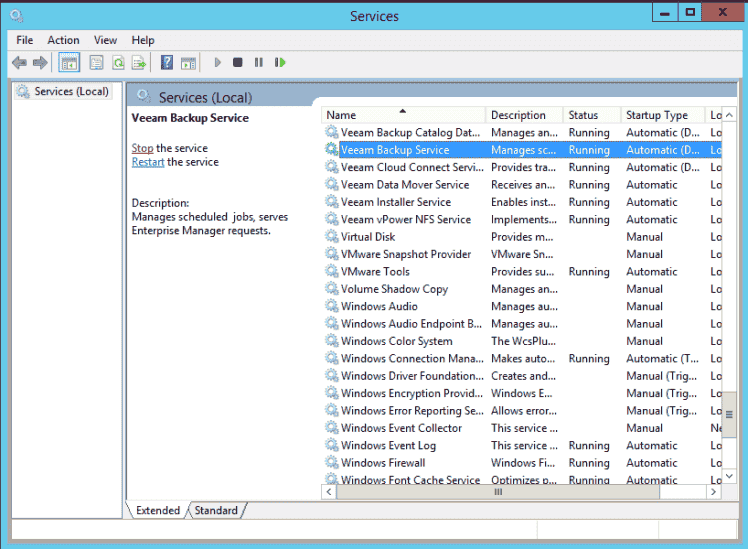
Task: Click the Back arrow toolbar icon
Action: pyautogui.click(x=19, y=62)
